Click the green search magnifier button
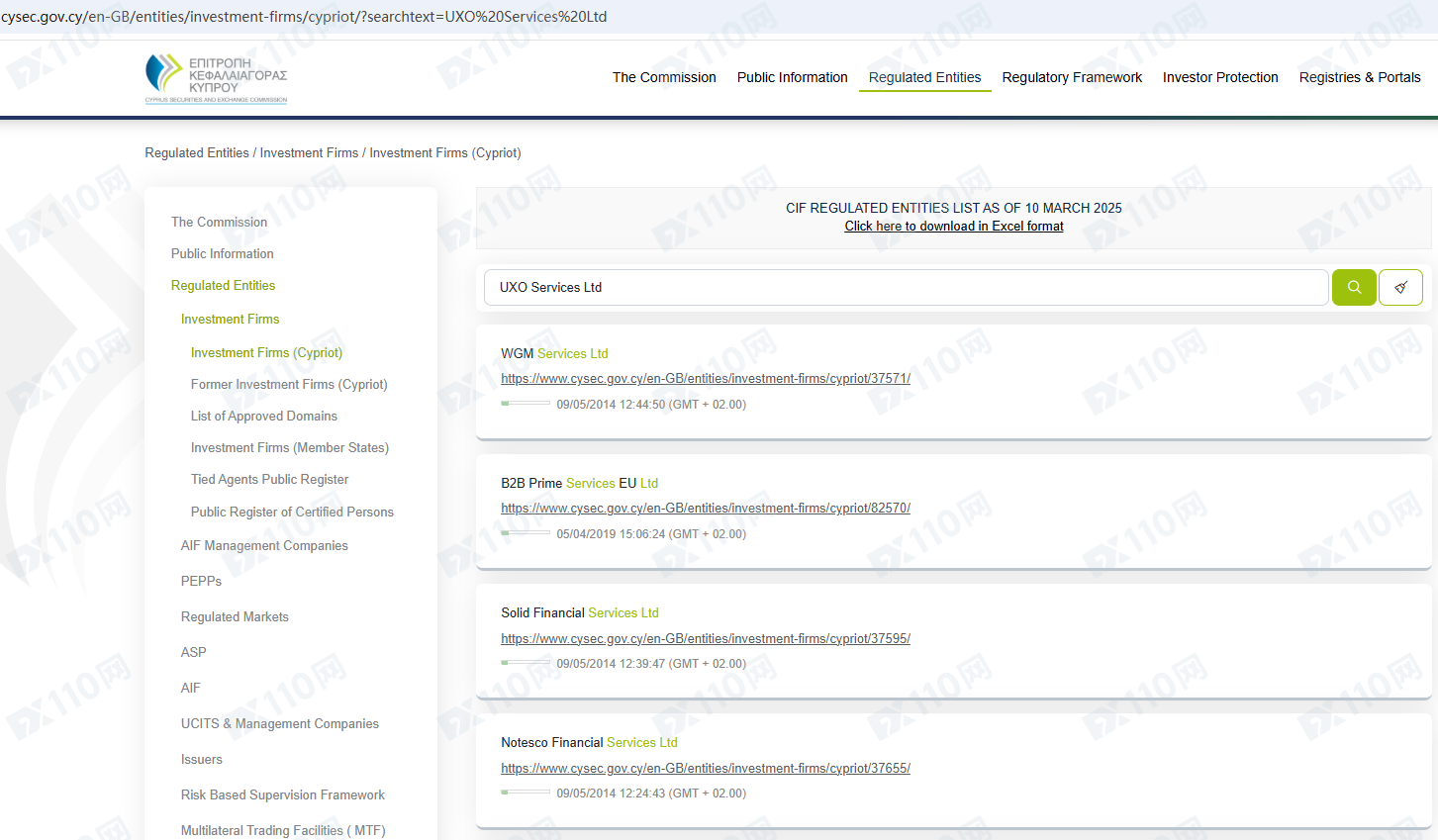Screen dimensions: 1438x840 pos(1353,287)
